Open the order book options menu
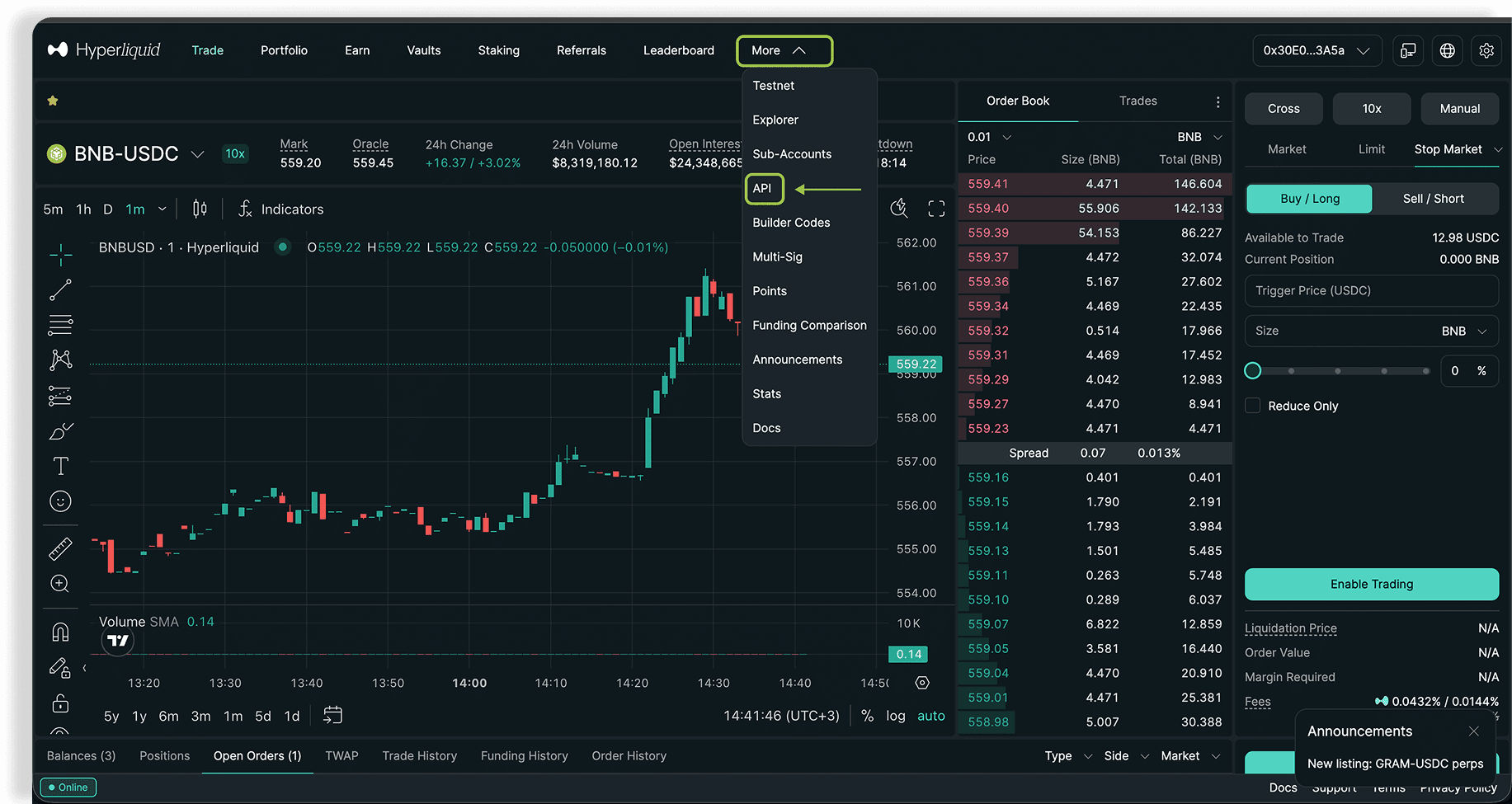Image resolution: width=1512 pixels, height=804 pixels. click(x=1218, y=101)
